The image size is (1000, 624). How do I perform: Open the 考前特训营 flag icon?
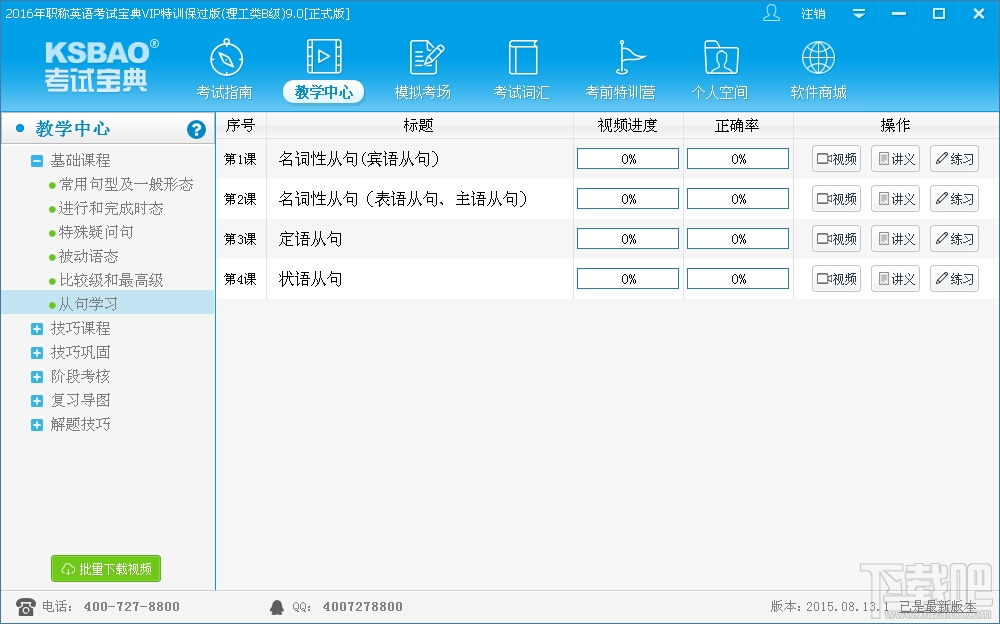point(629,57)
